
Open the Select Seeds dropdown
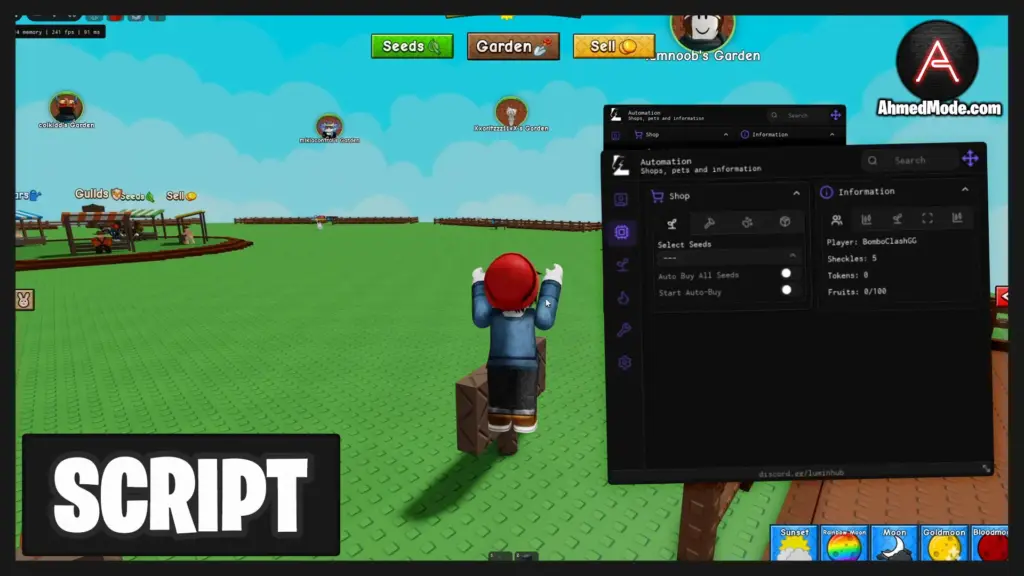pos(728,257)
